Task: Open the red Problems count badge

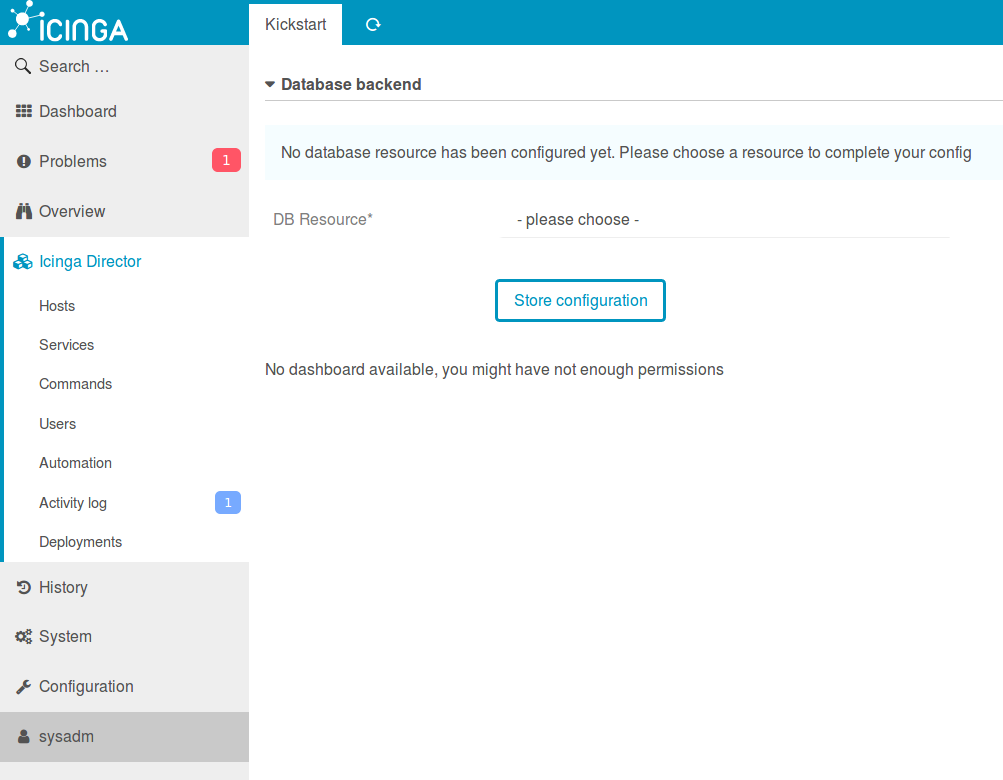Action: (226, 160)
